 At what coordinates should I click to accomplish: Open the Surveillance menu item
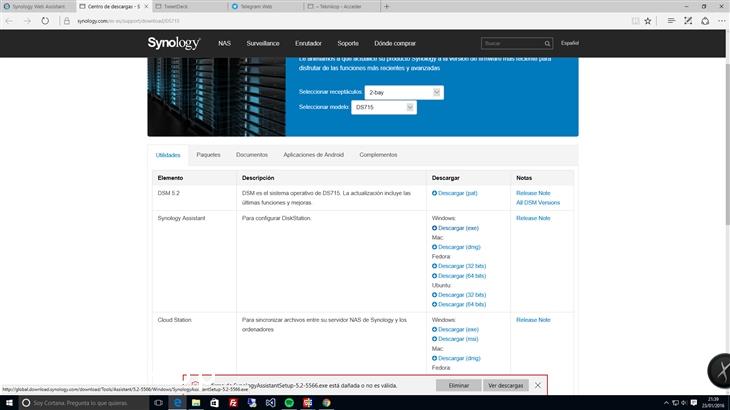pos(263,44)
